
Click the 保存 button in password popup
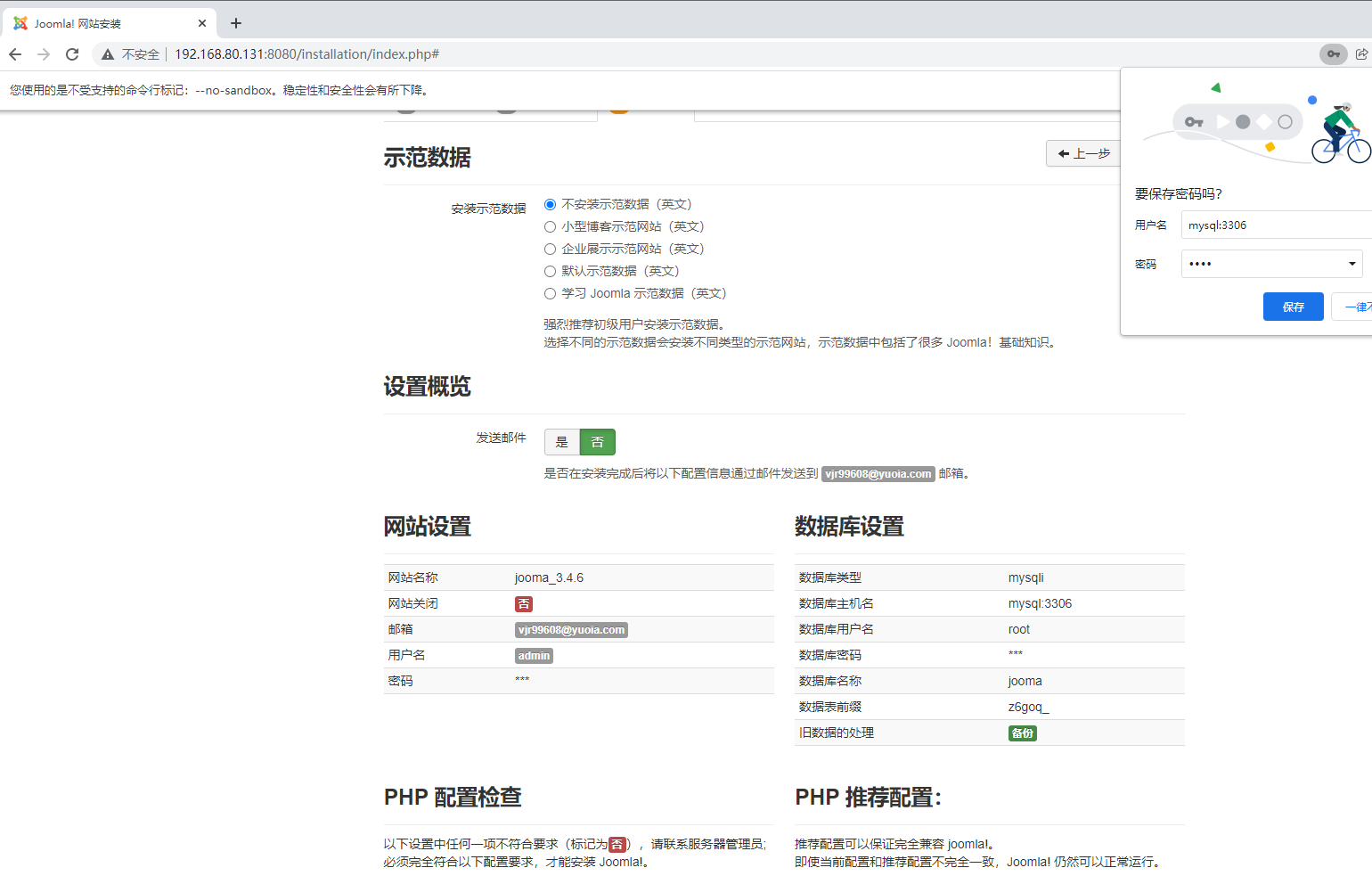(1294, 307)
